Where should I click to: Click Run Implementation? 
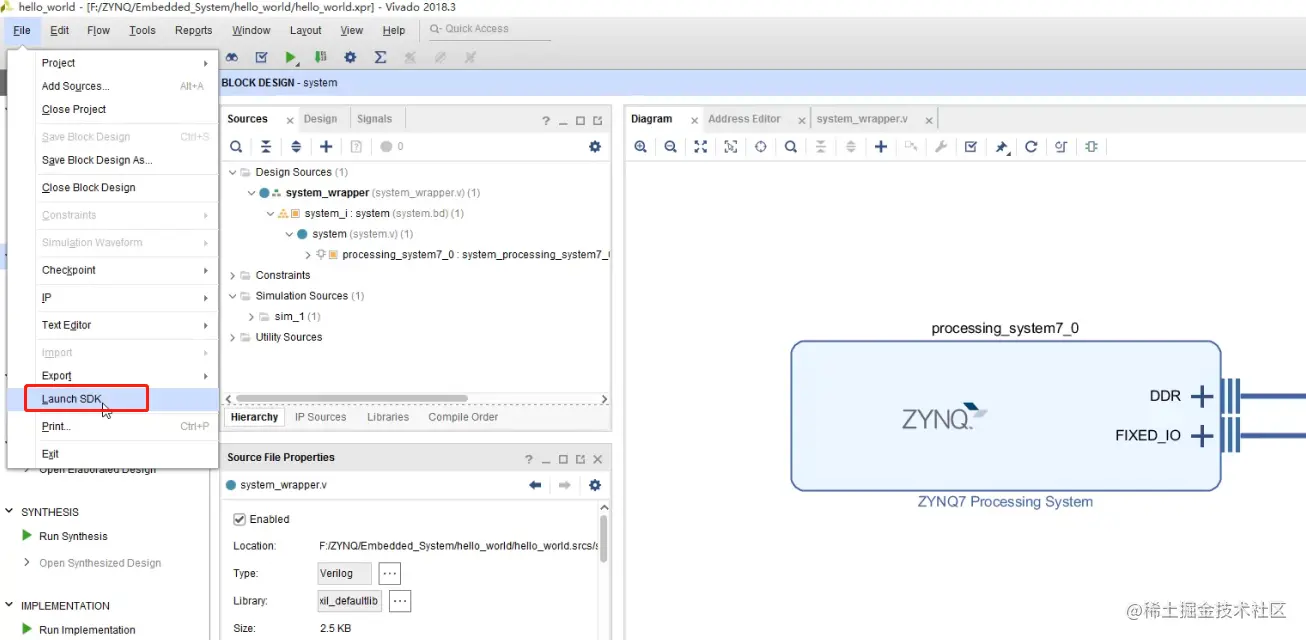(87, 630)
